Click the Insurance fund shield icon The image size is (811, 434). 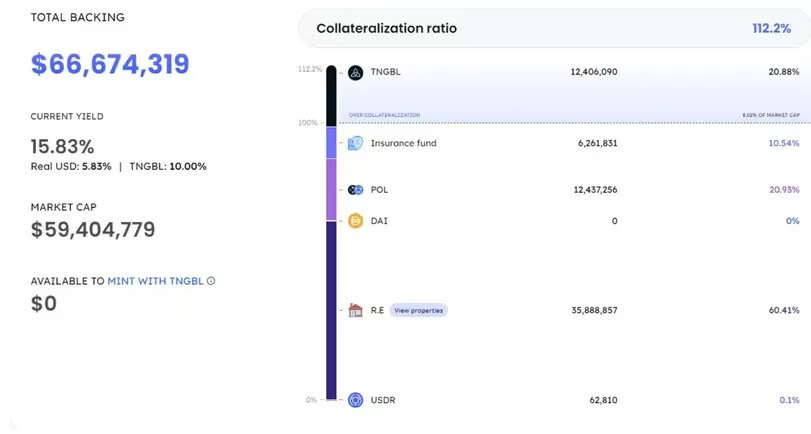click(355, 143)
